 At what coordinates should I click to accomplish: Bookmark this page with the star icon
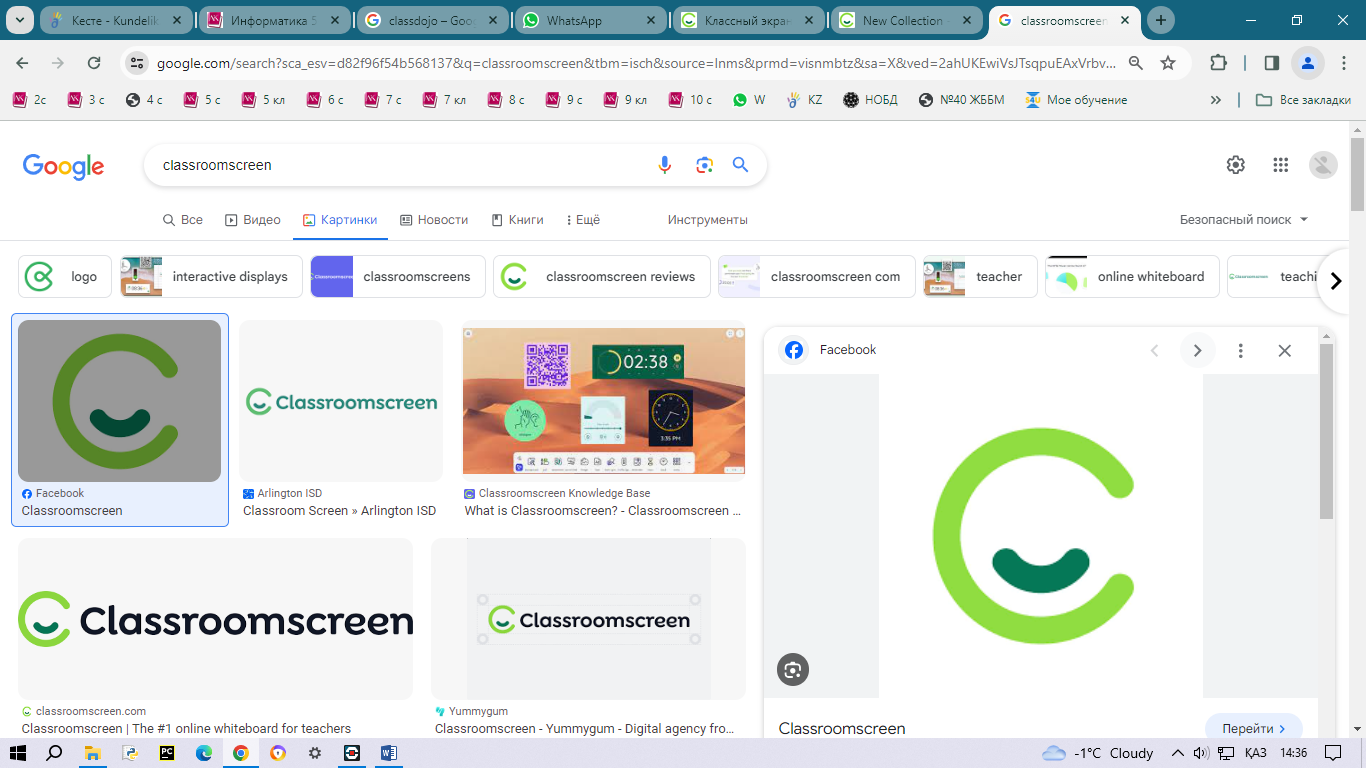pyautogui.click(x=1168, y=63)
